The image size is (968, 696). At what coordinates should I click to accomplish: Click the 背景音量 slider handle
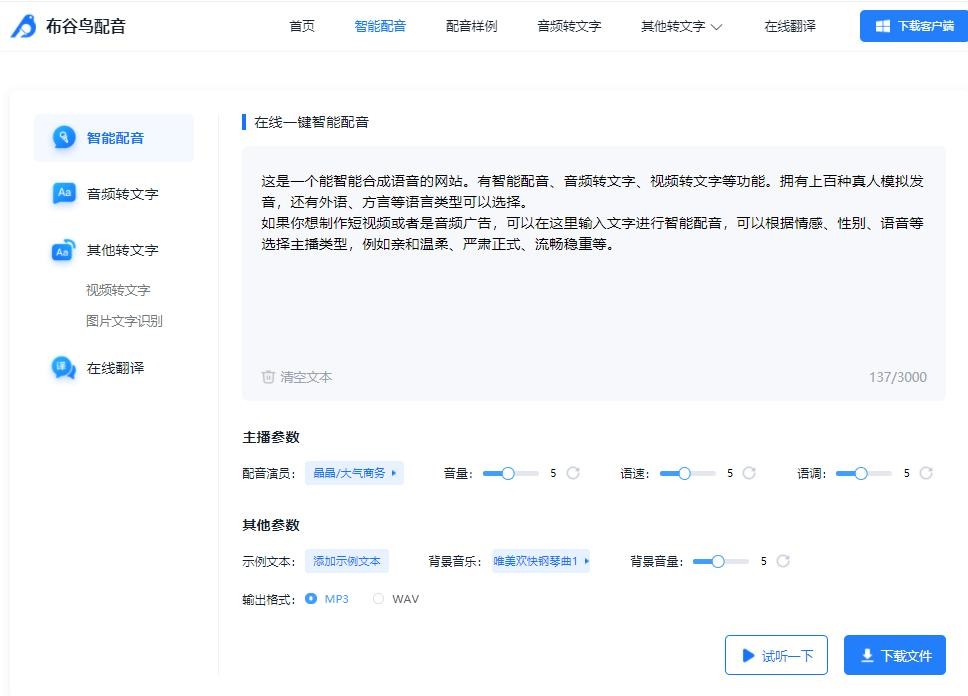pos(717,561)
